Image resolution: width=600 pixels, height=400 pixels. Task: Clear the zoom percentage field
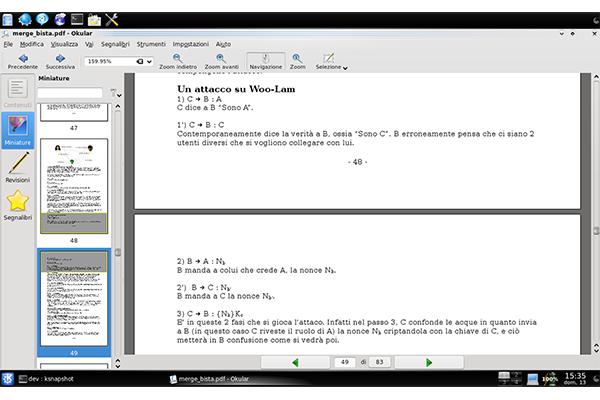pyautogui.click(x=140, y=61)
